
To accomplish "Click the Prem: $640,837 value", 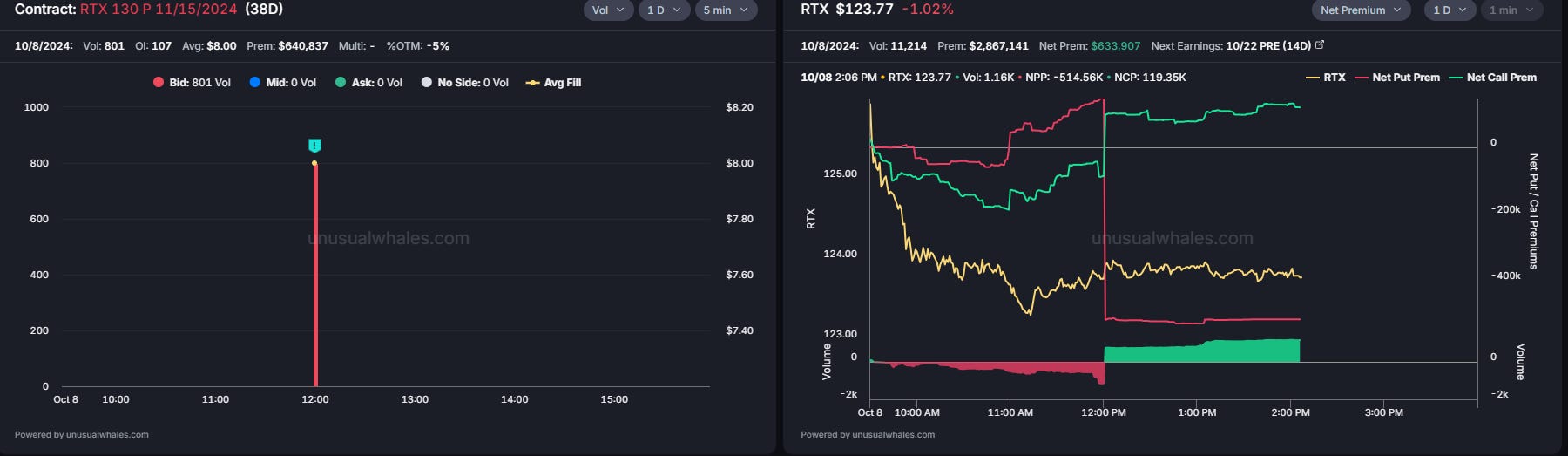I will coord(287,45).
